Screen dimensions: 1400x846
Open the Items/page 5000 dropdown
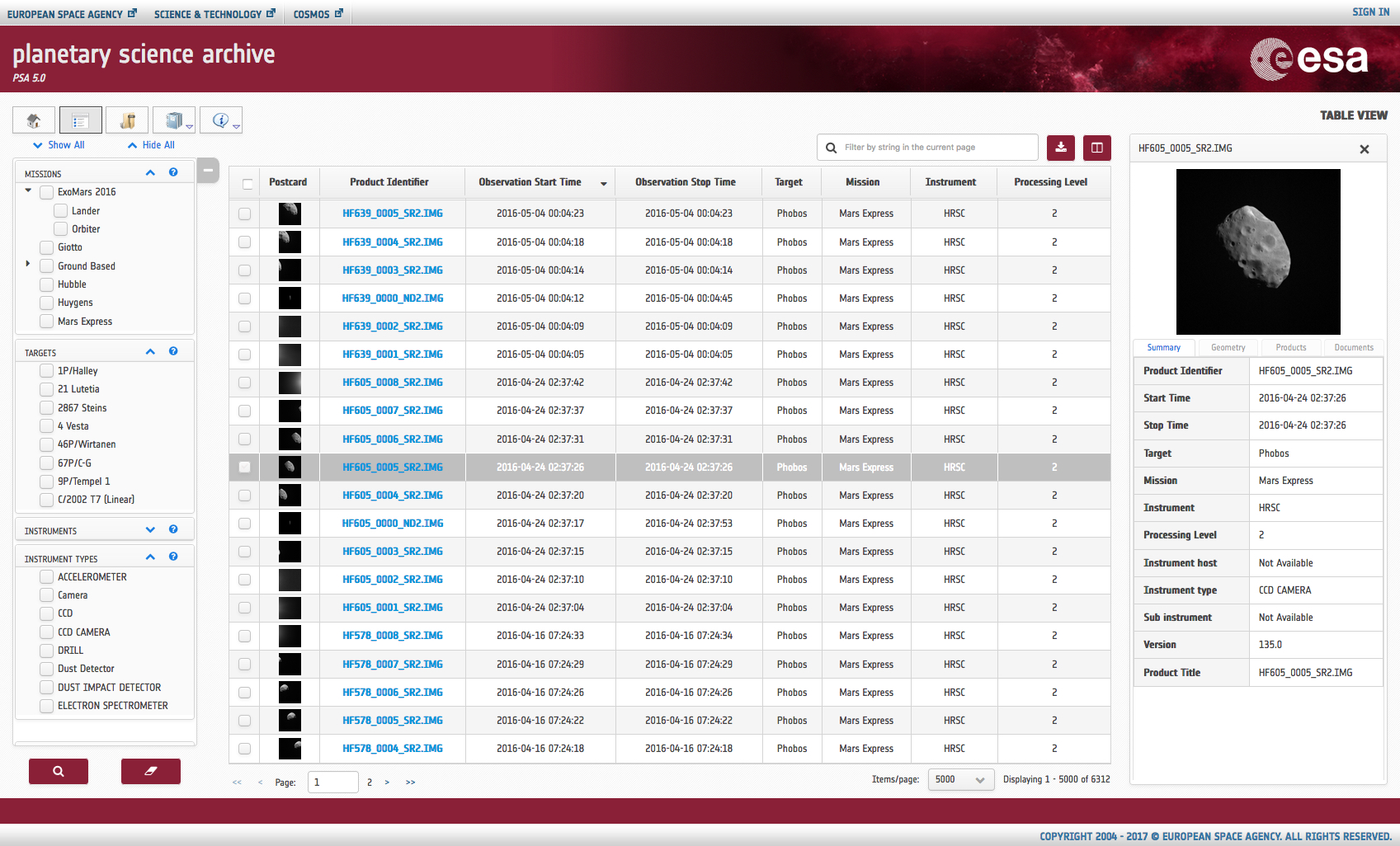point(960,779)
